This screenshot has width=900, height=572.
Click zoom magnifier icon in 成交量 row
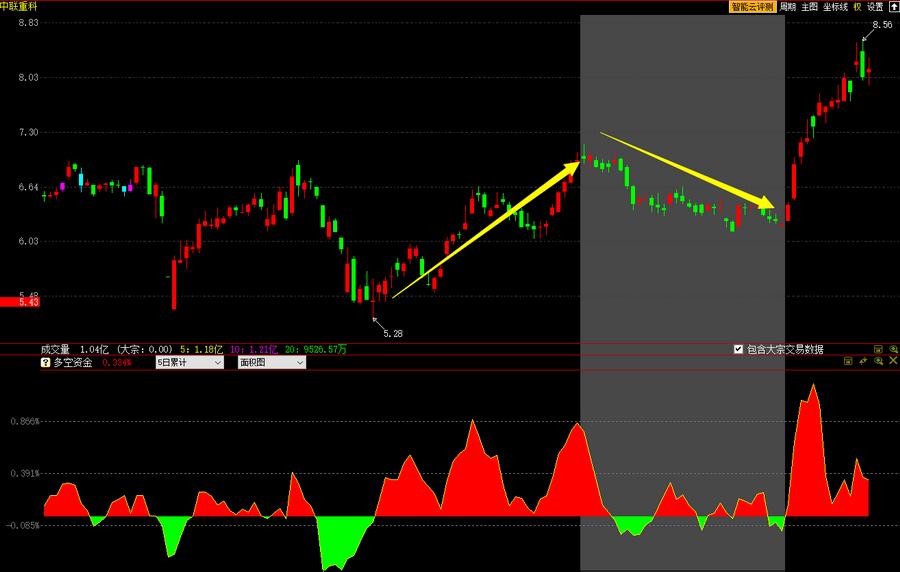[x=893, y=349]
